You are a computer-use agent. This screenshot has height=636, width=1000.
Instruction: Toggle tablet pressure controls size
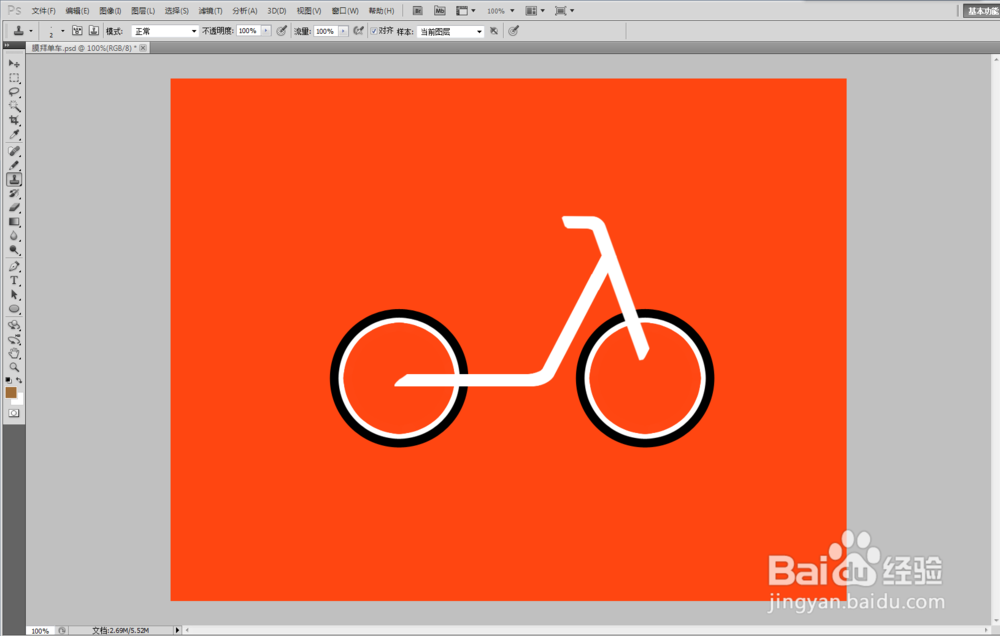(x=513, y=31)
